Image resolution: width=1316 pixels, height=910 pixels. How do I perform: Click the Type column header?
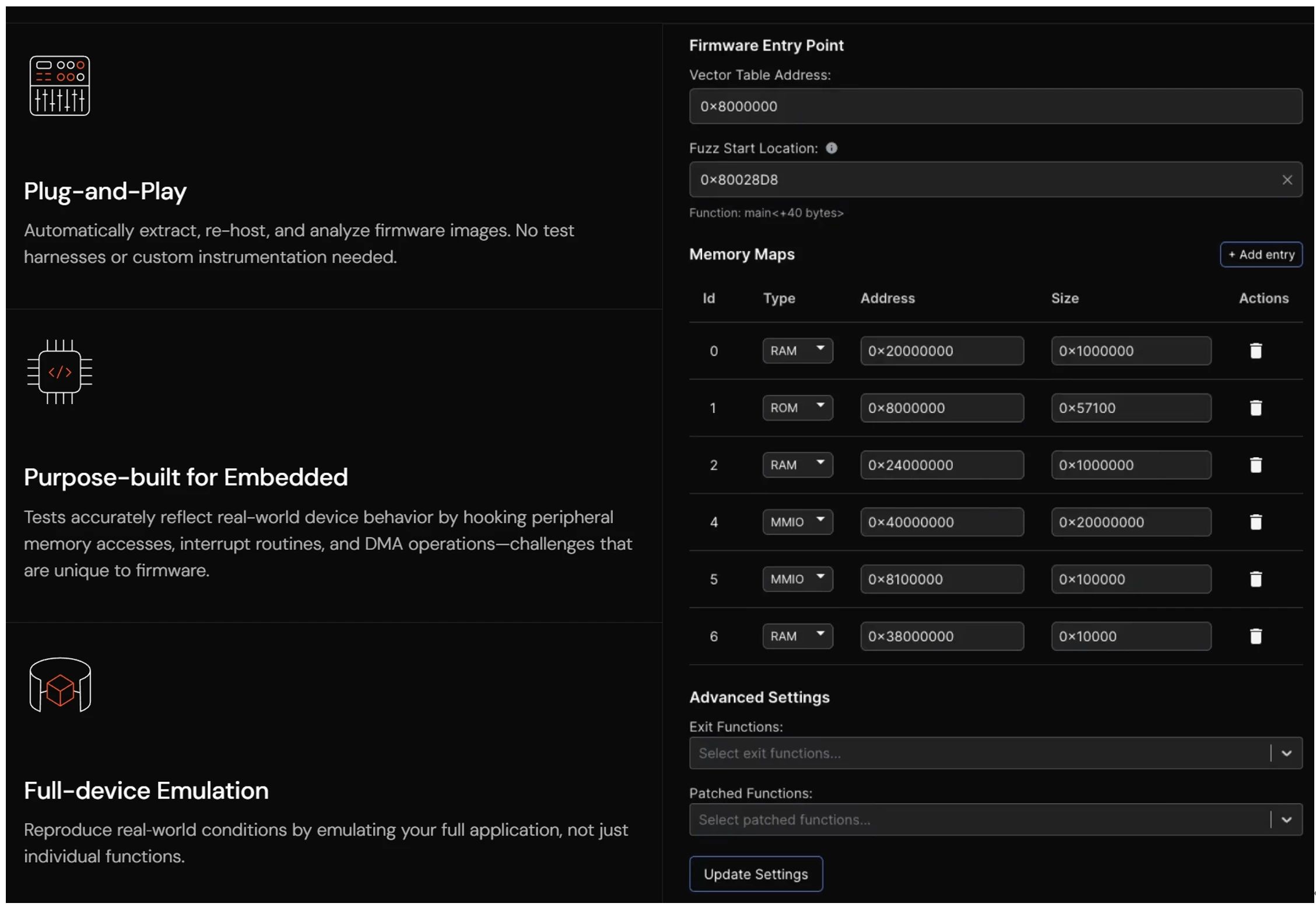point(779,298)
